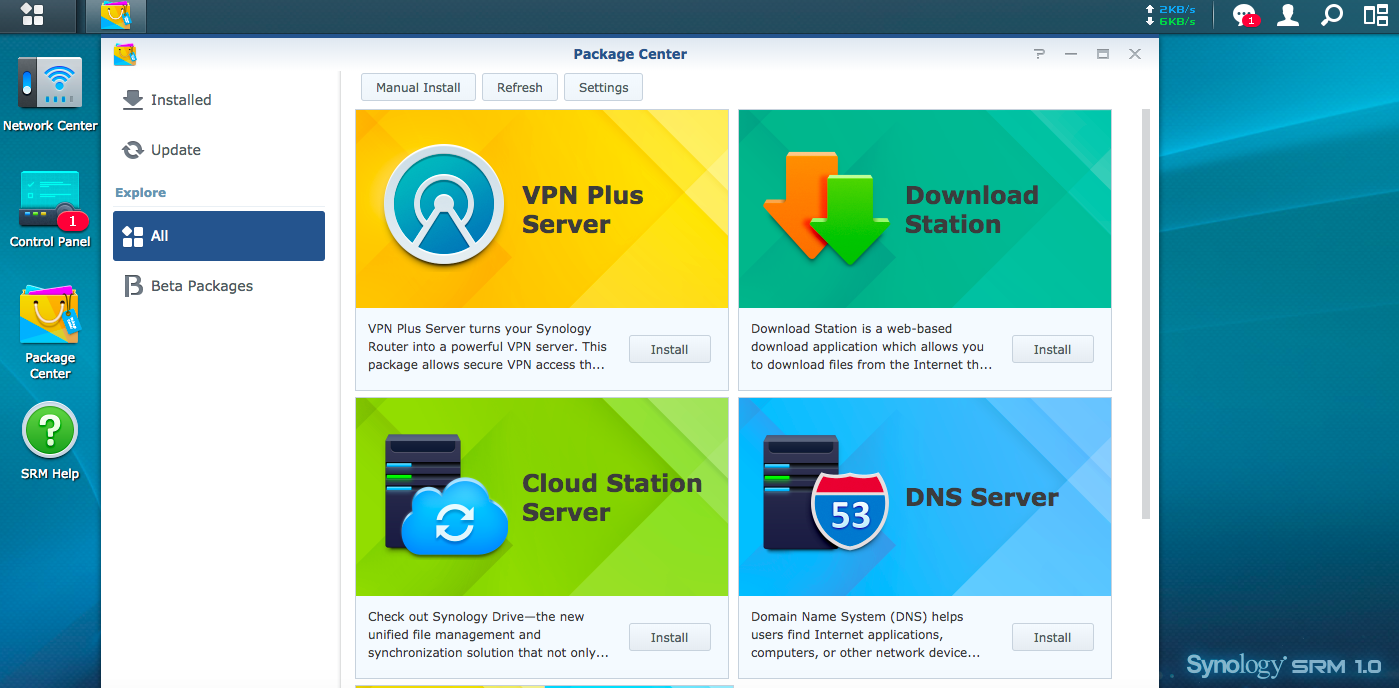Click Refresh button
This screenshot has height=688, width=1399.
[520, 87]
